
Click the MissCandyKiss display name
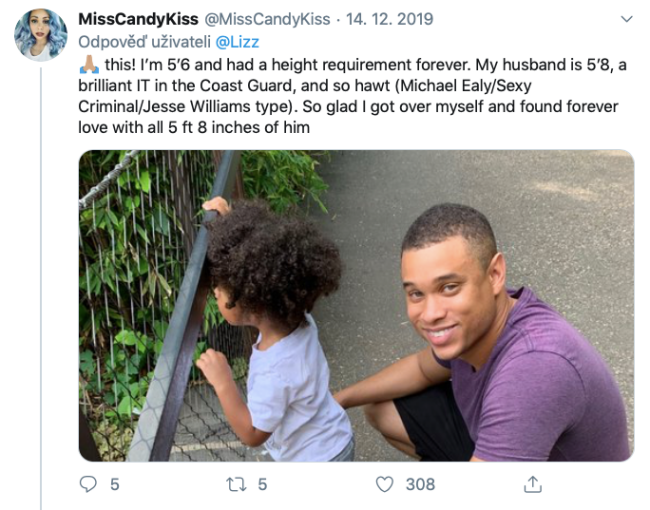138,19
